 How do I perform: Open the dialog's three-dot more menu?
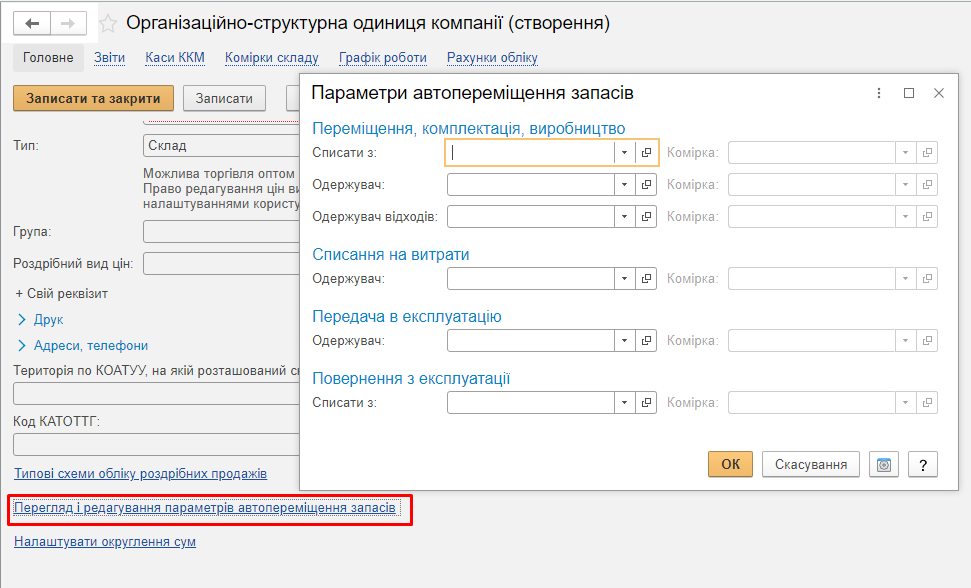pyautogui.click(x=879, y=93)
